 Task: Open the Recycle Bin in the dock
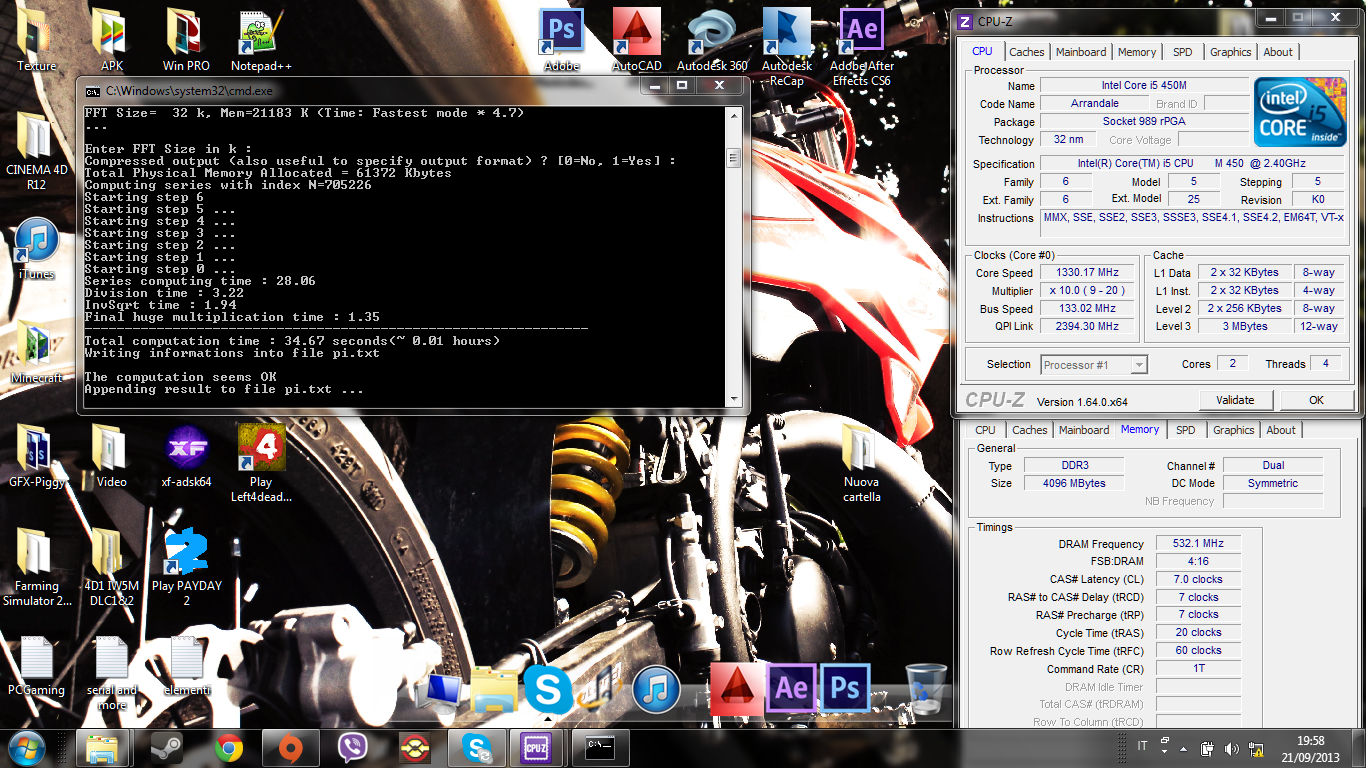coord(926,690)
